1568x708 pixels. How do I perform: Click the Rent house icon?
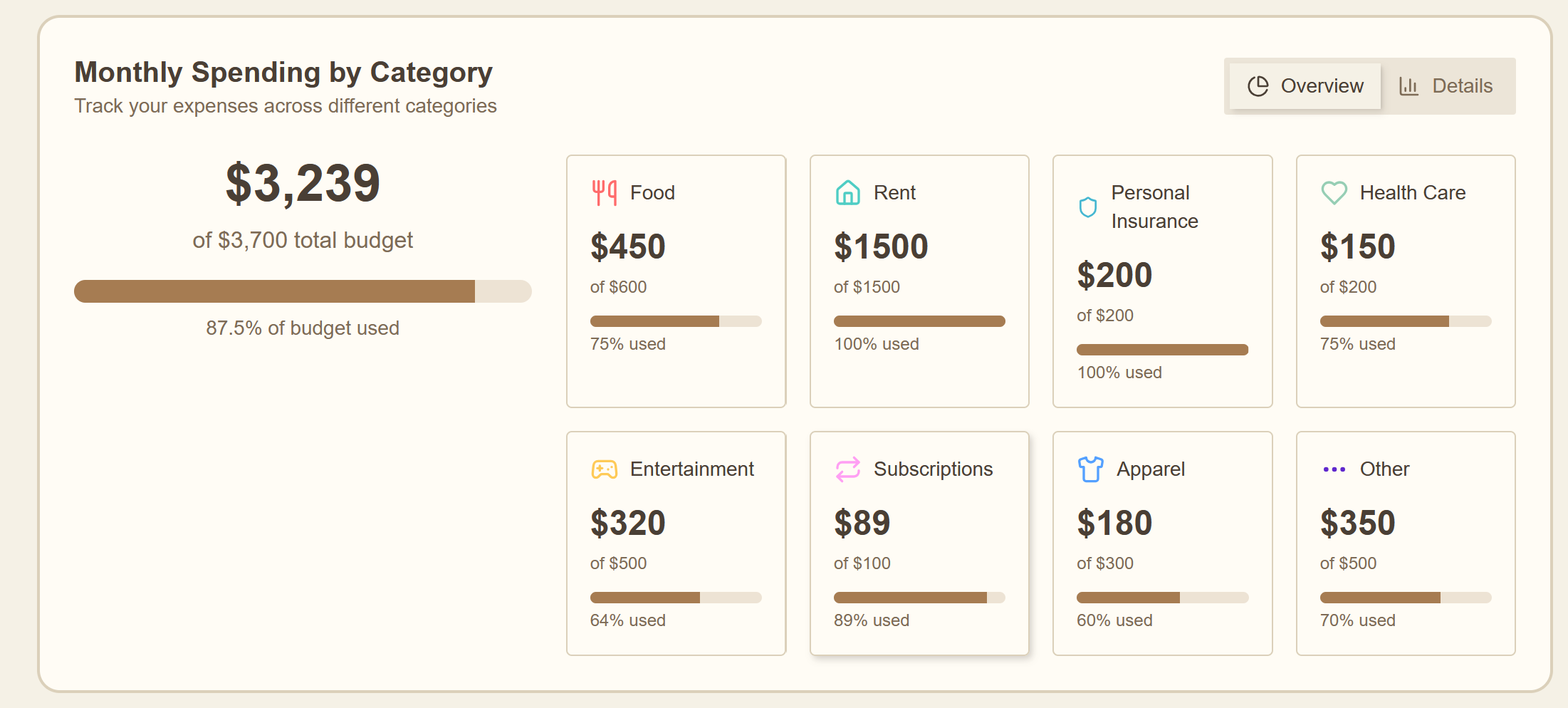point(847,192)
